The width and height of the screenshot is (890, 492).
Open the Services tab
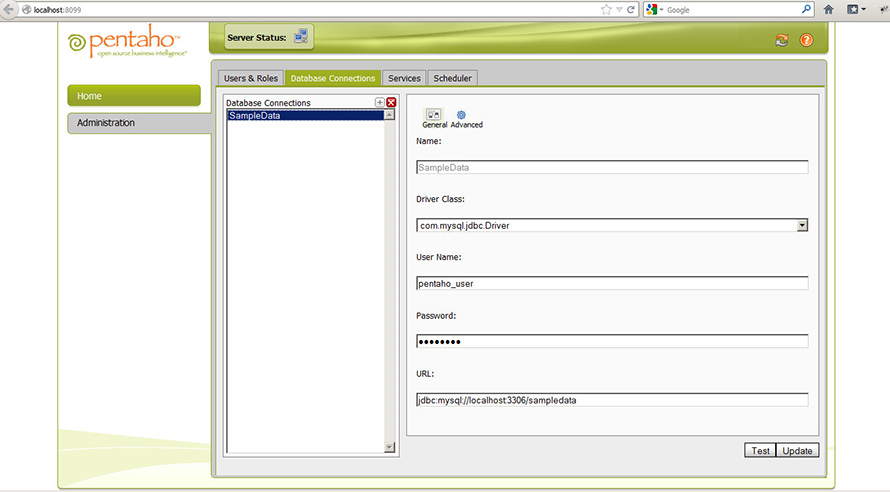404,78
